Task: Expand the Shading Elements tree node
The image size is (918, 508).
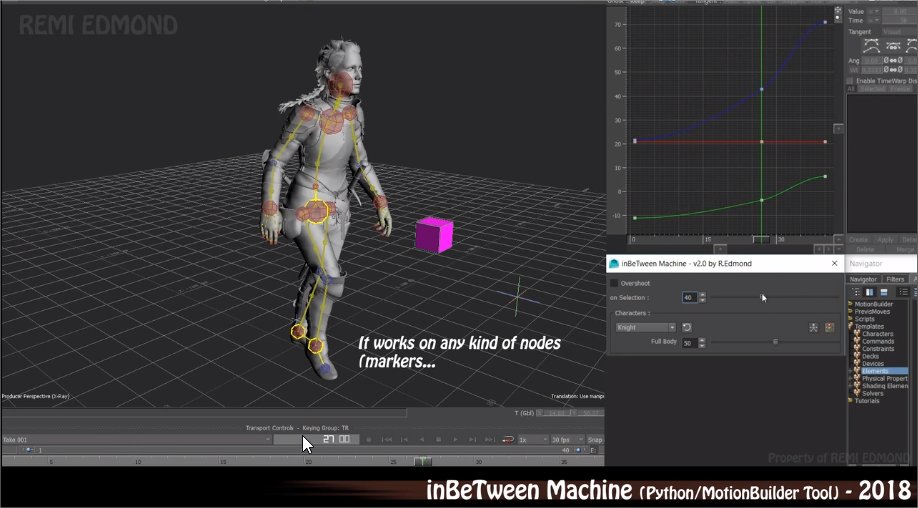Action: coord(851,386)
